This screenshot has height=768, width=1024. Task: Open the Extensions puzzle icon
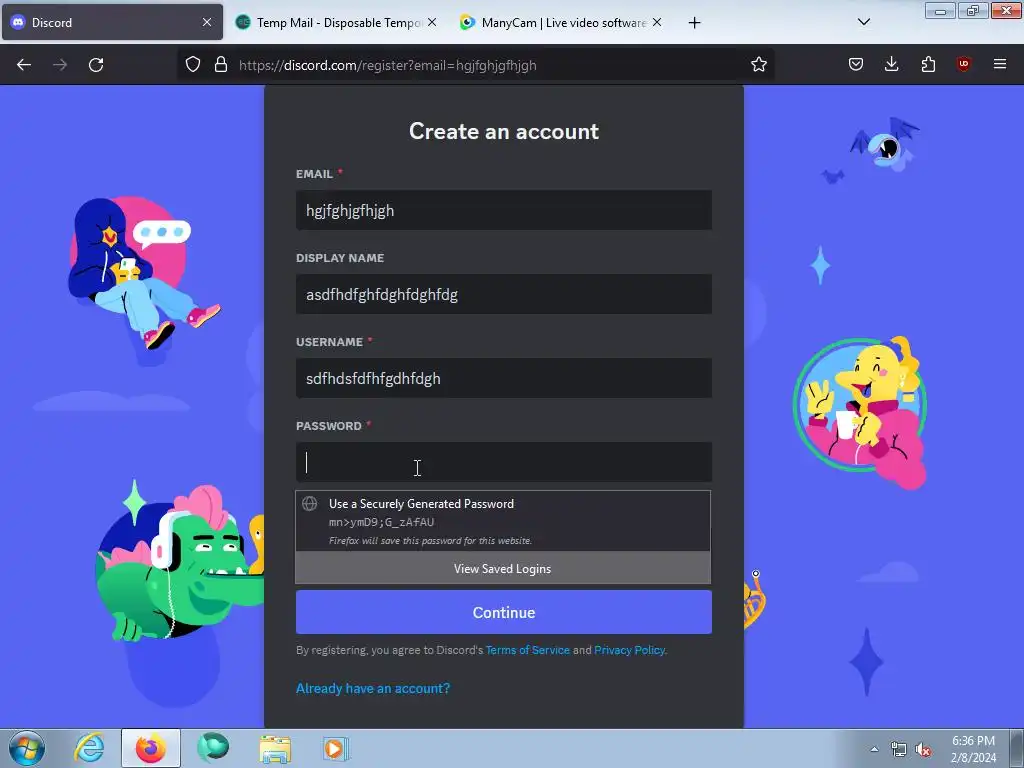tap(928, 64)
